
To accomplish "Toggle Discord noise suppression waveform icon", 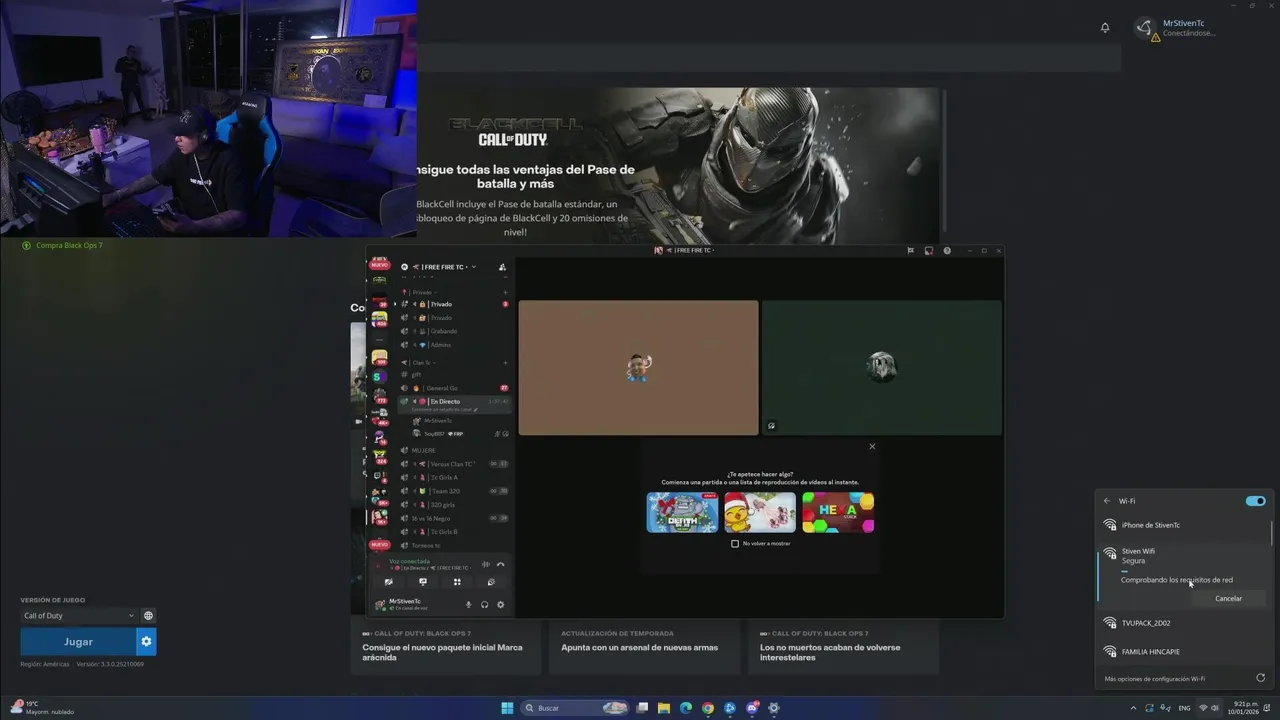I will [x=486, y=565].
